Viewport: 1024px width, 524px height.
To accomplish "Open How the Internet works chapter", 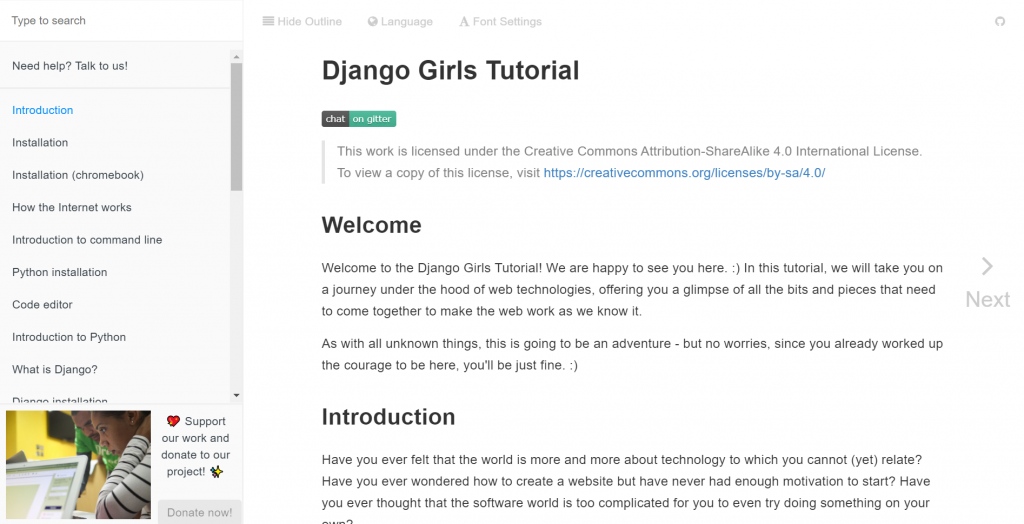I will (x=72, y=207).
